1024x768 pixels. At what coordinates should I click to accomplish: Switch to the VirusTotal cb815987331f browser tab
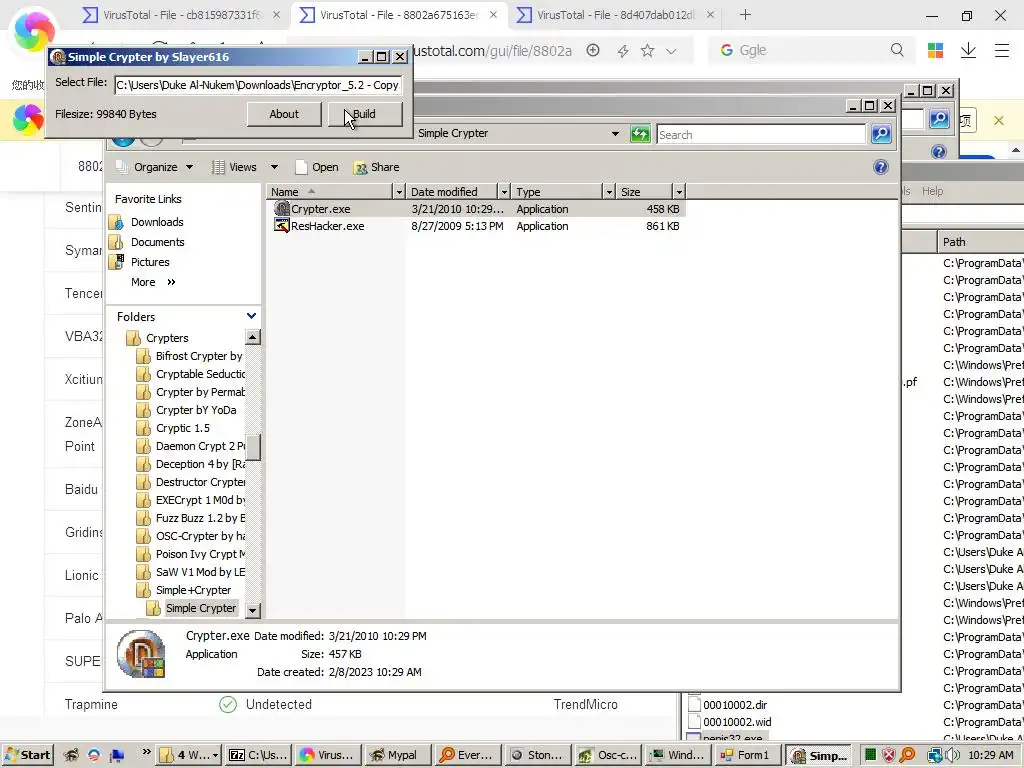[183, 14]
